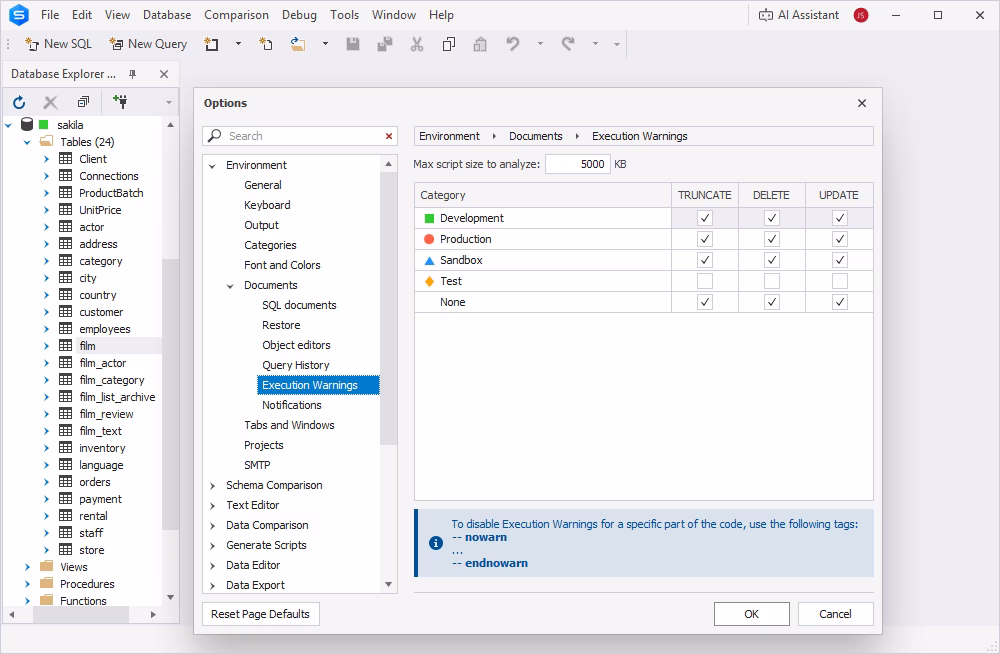Uncheck TRUNCATE for Development
The image size is (1000, 654).
tap(705, 218)
